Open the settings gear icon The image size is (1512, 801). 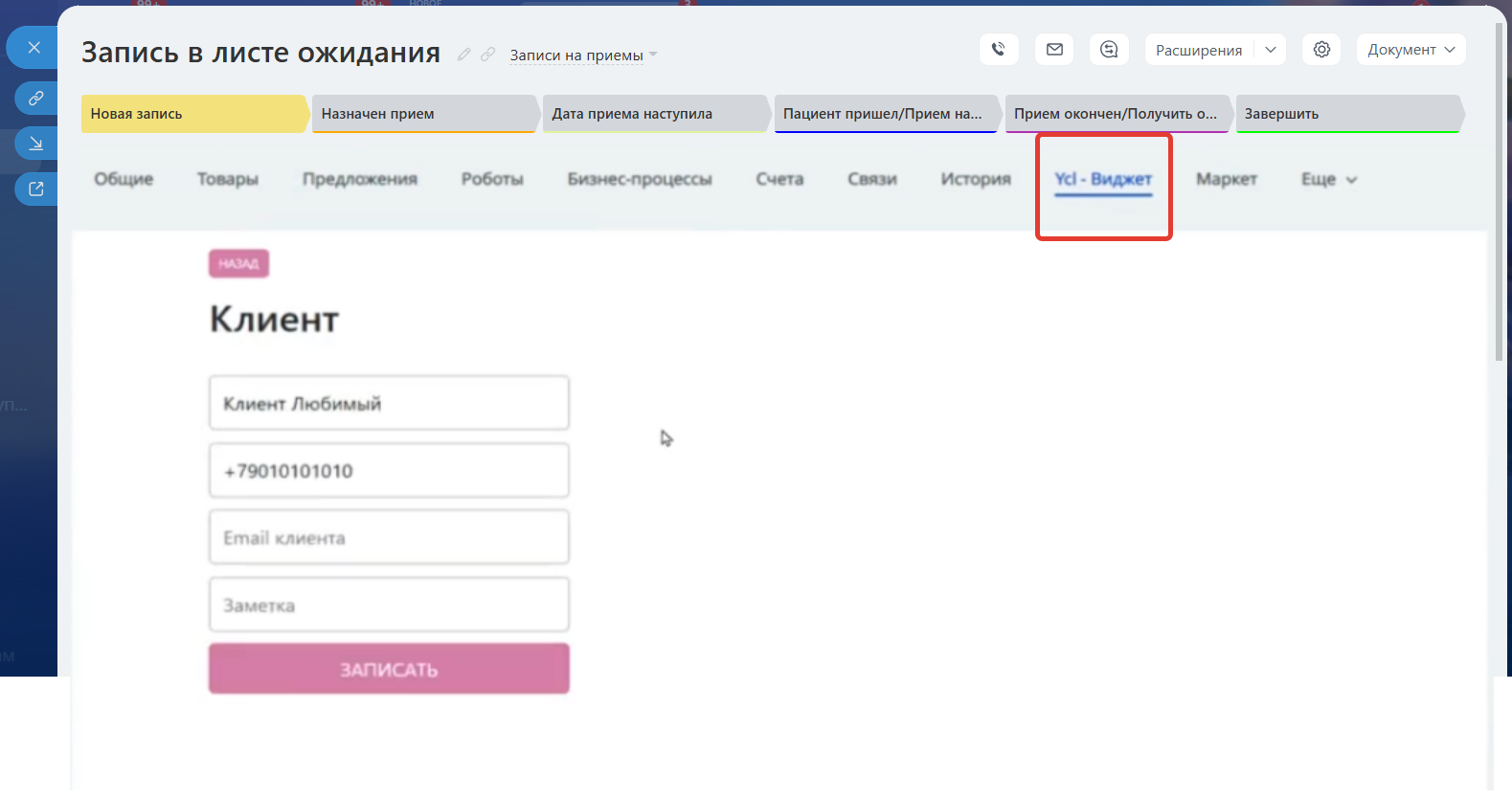(x=1321, y=50)
